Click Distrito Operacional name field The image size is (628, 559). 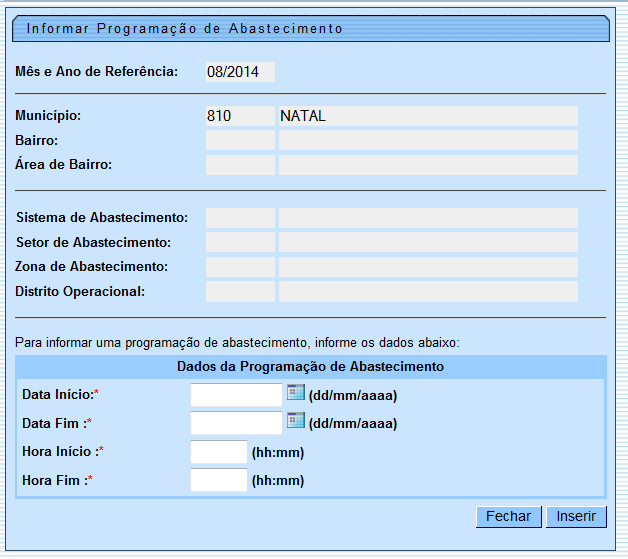click(x=428, y=292)
